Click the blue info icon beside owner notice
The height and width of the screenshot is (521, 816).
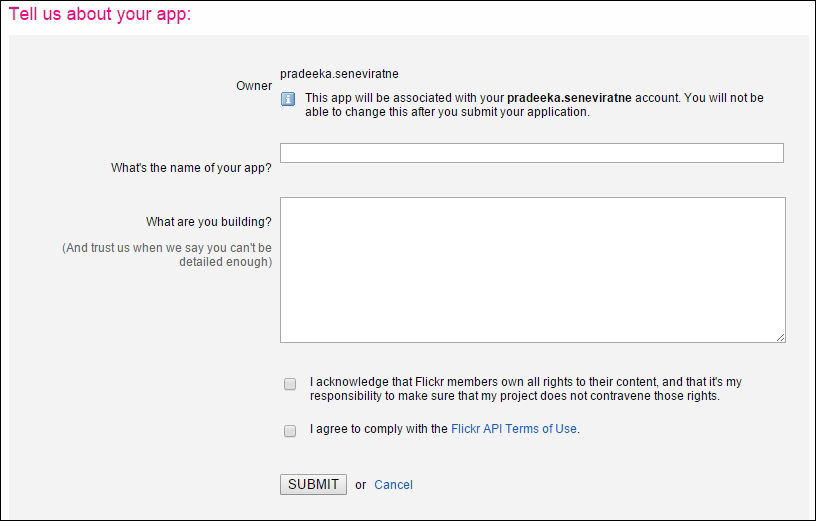point(288,99)
